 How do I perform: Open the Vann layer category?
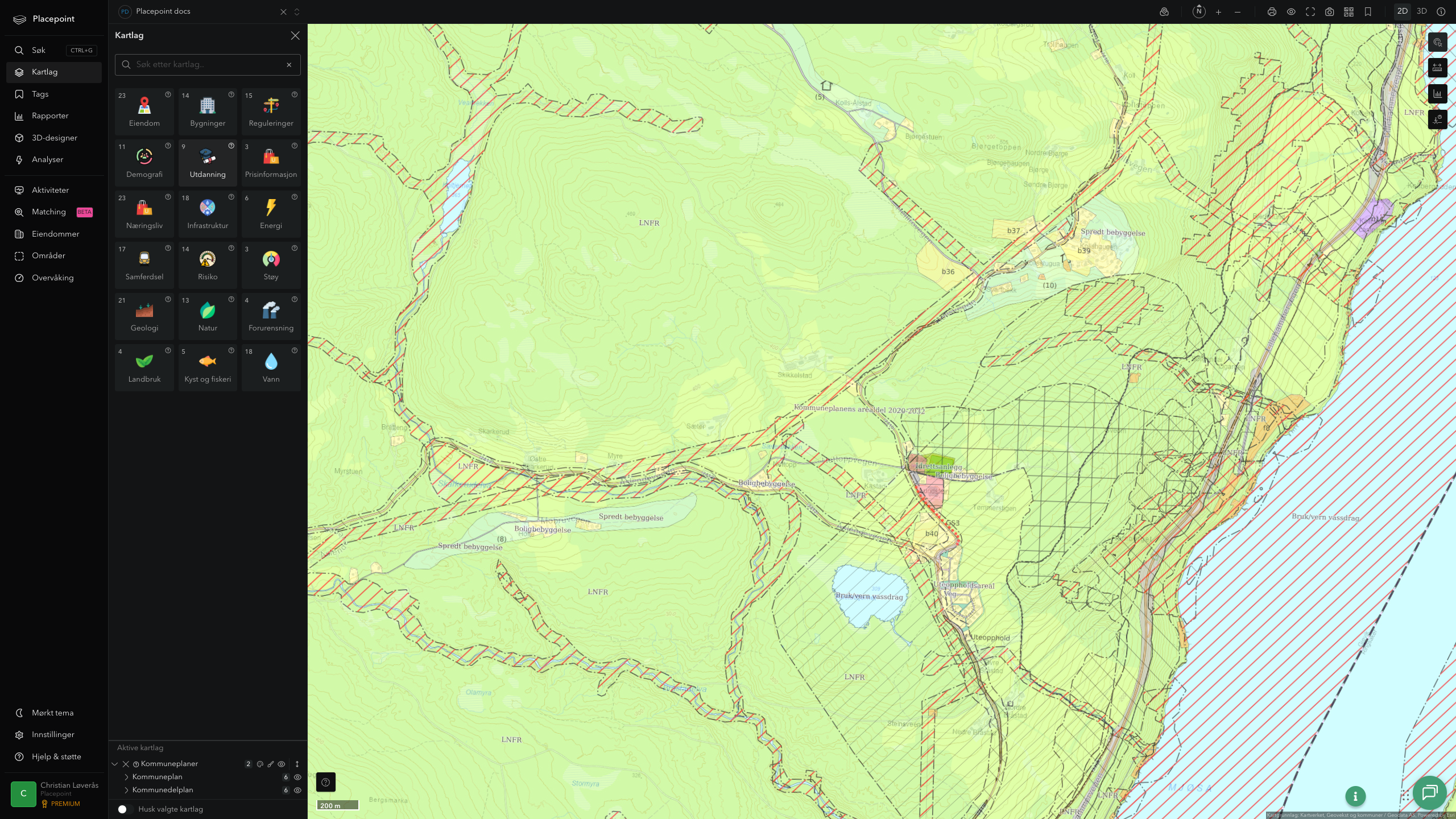tap(271, 367)
